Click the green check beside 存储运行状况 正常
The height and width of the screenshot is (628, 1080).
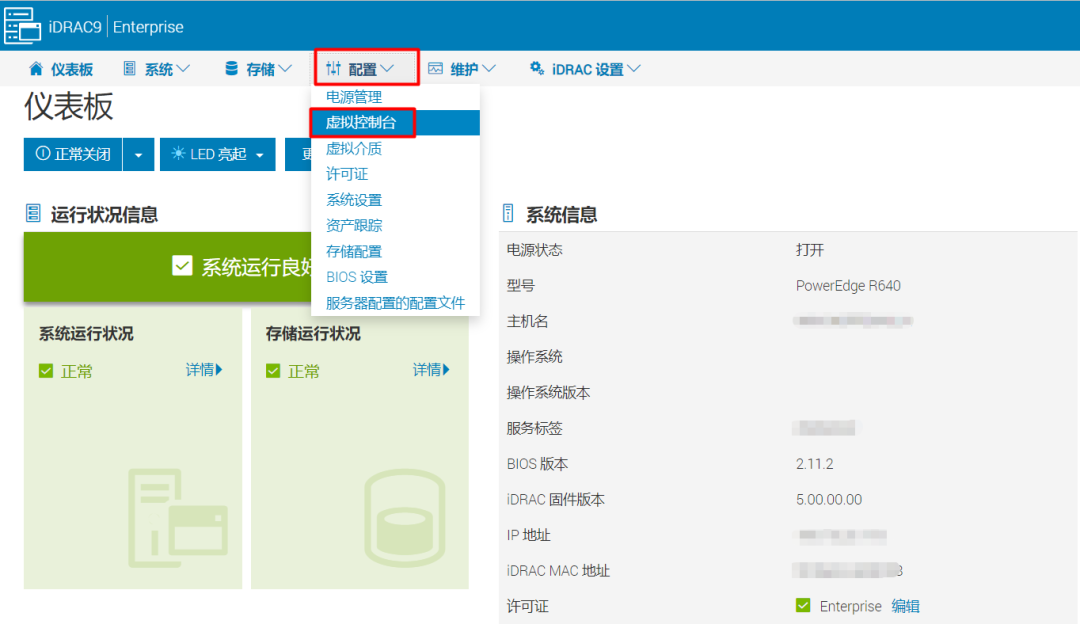point(273,371)
